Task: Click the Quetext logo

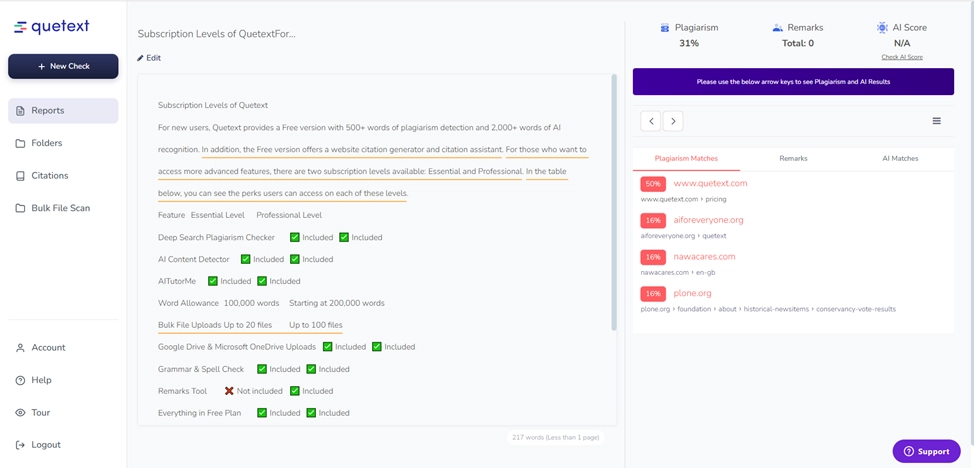Action: coord(52,26)
